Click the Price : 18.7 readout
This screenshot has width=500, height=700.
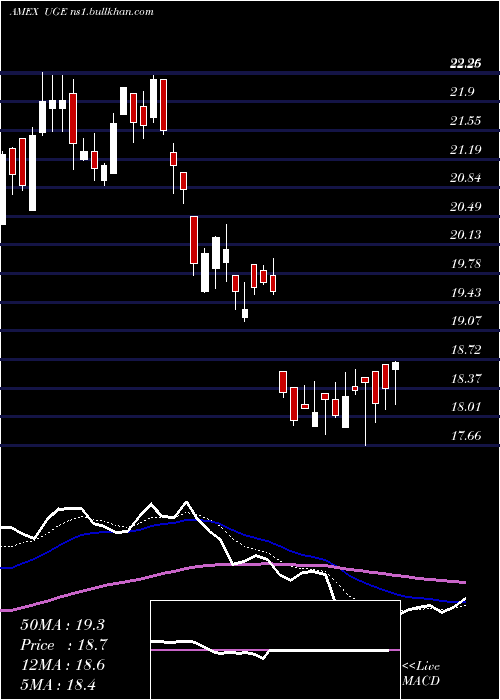coord(64,645)
